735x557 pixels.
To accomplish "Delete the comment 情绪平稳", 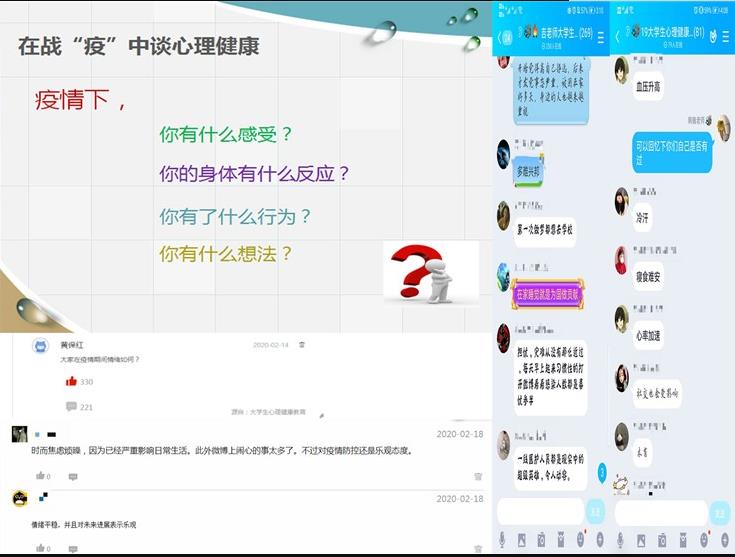I will [477, 547].
